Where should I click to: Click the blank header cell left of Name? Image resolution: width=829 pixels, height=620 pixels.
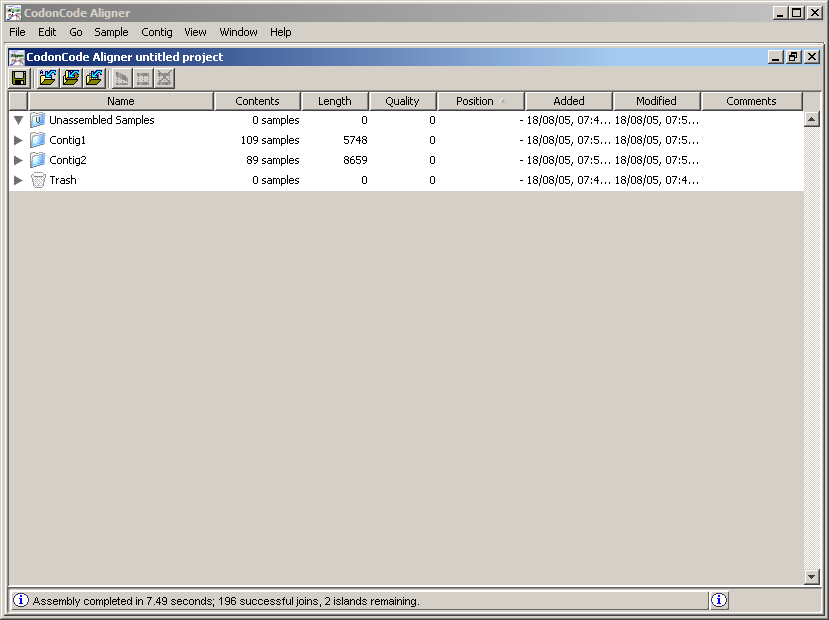pyautogui.click(x=19, y=101)
